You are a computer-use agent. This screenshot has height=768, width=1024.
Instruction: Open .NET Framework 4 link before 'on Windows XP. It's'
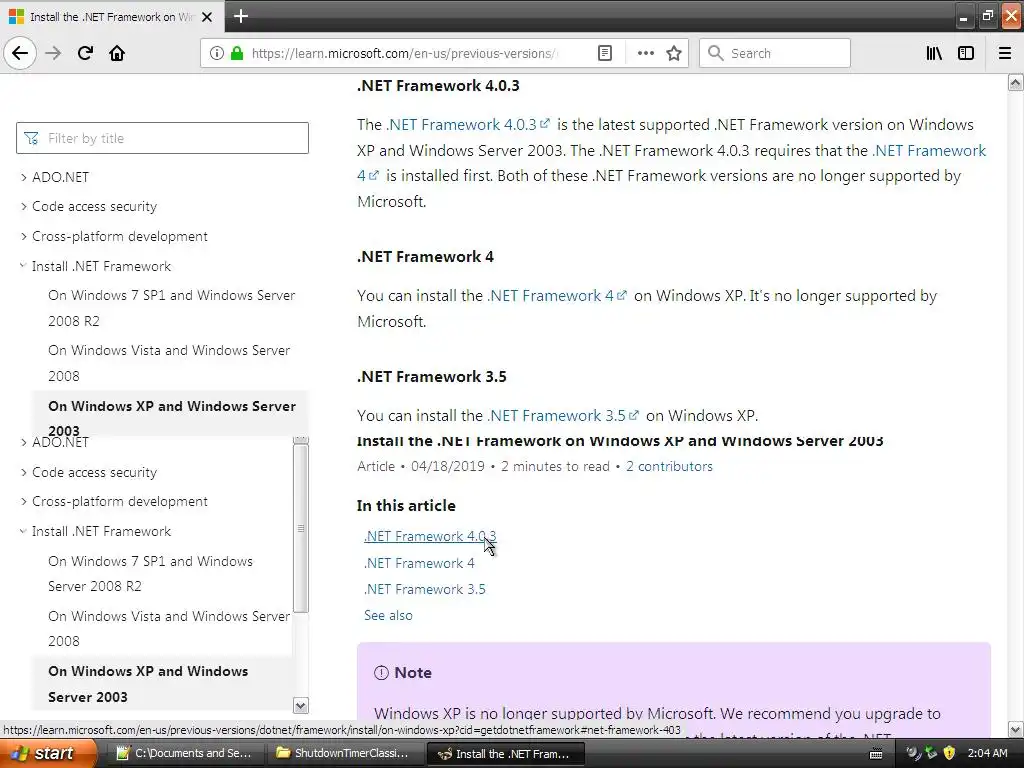coord(556,296)
